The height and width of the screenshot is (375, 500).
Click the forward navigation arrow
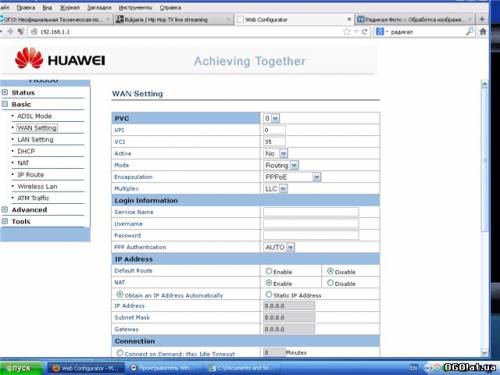click(x=10, y=31)
